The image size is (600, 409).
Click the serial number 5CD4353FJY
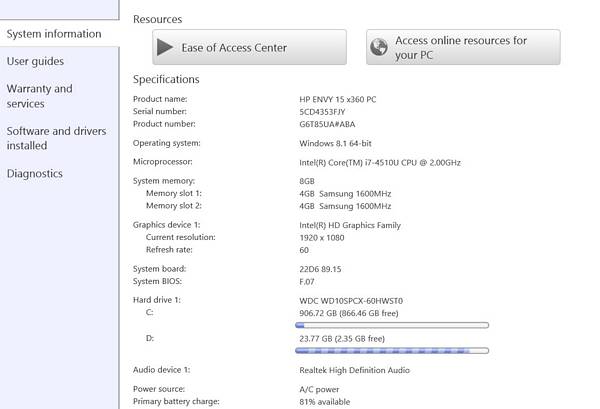322,111
